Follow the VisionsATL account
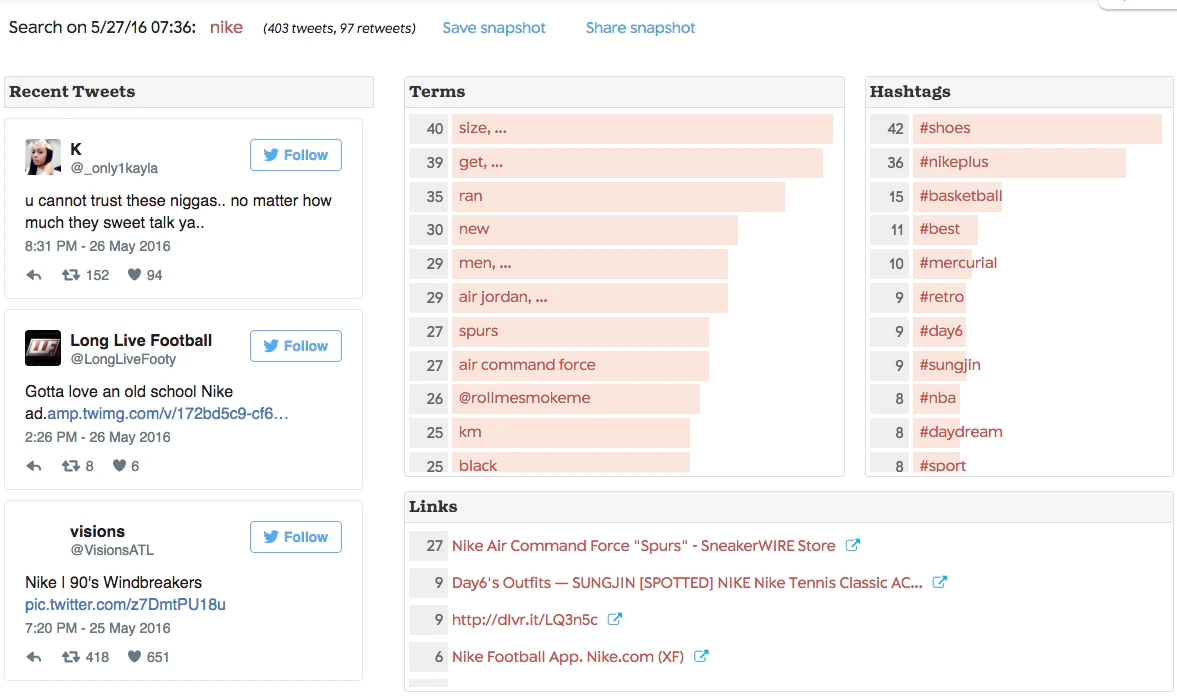The image size is (1177, 696). 296,537
